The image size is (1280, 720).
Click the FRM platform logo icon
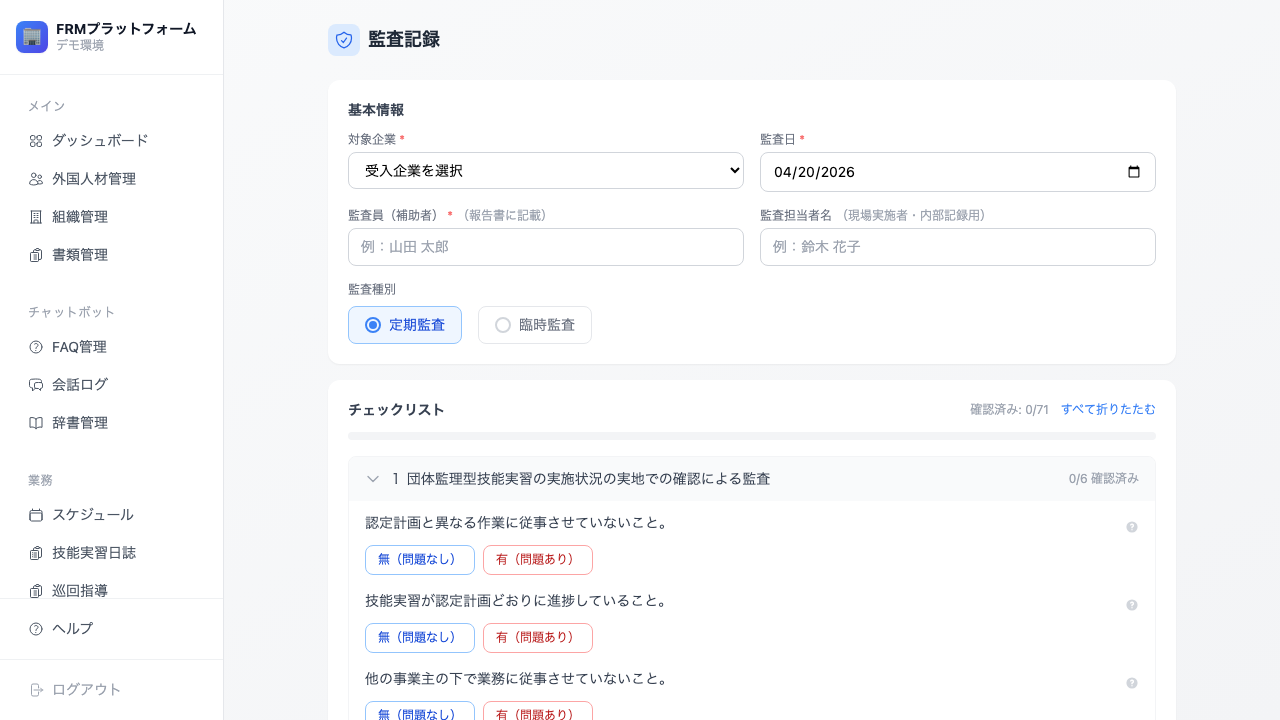pyautogui.click(x=32, y=37)
